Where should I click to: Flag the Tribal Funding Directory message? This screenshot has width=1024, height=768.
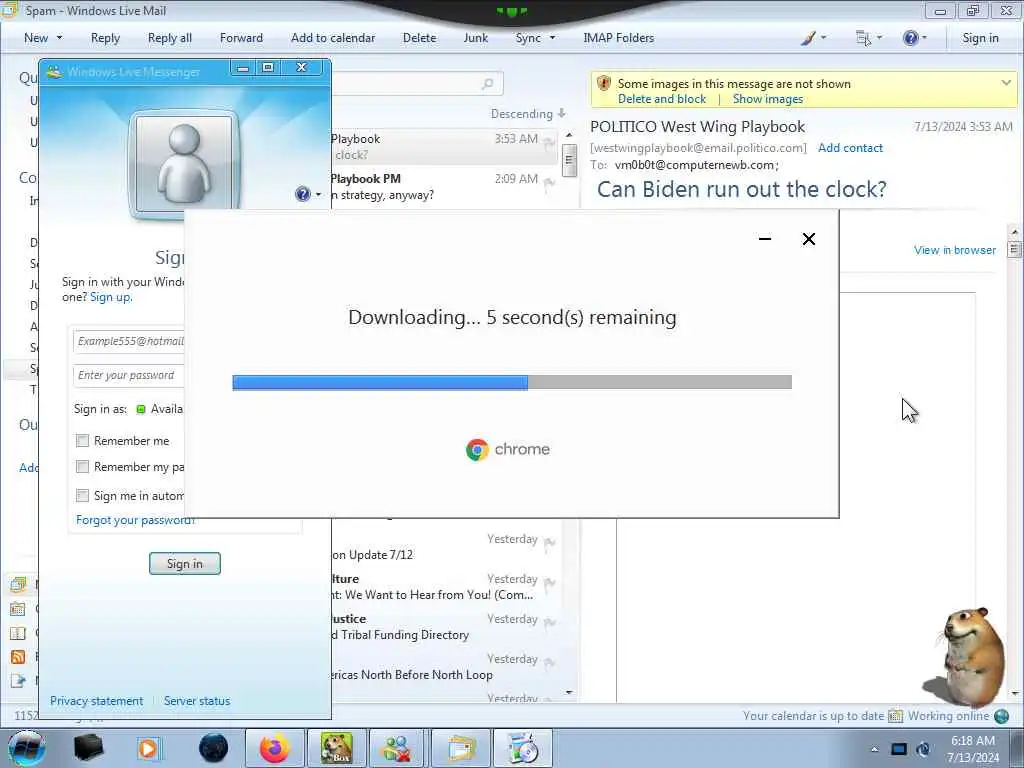[x=549, y=623]
